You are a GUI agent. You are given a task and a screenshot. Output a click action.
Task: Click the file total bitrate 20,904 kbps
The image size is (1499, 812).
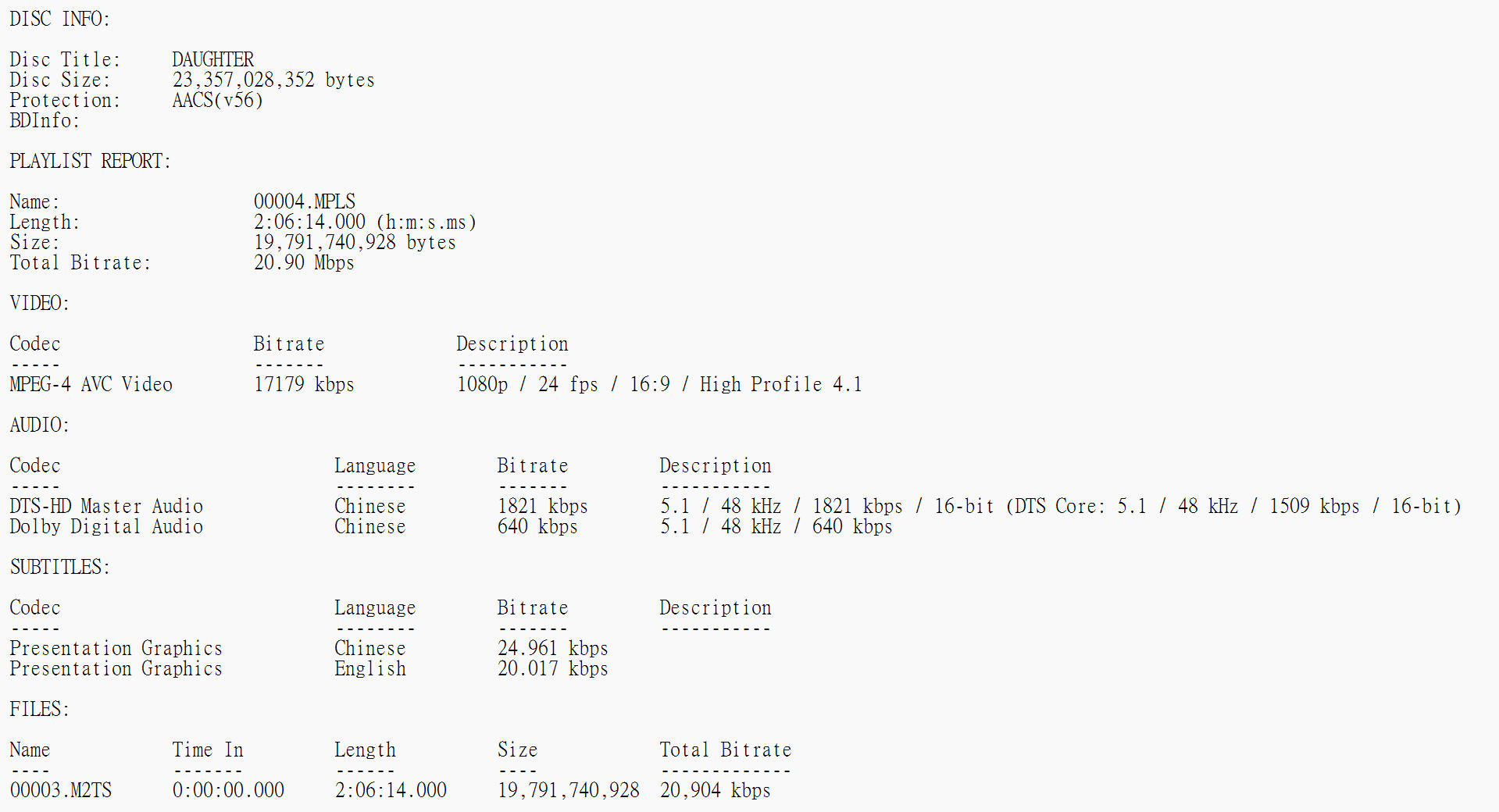[715, 791]
